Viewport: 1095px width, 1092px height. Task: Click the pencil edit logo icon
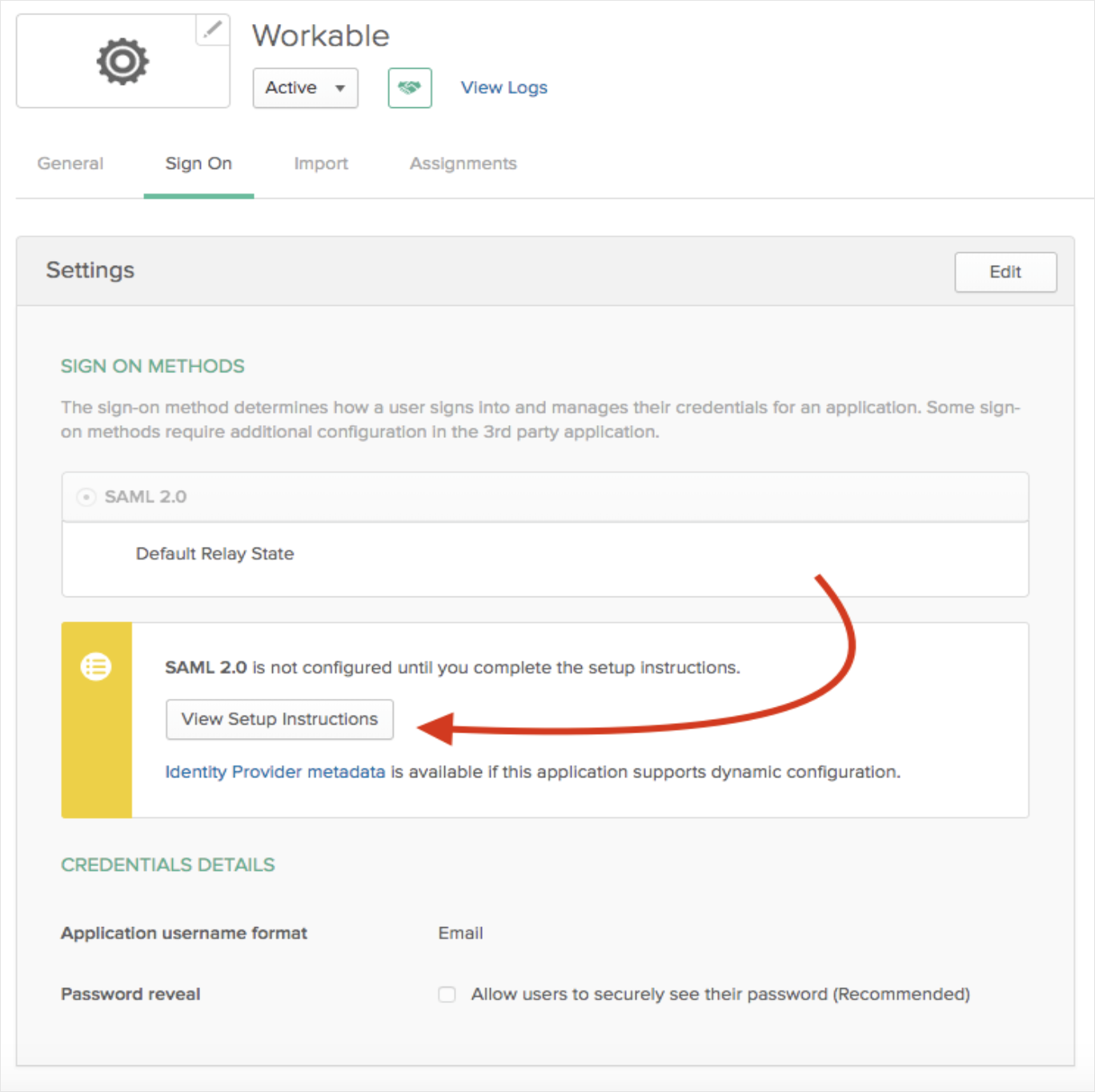pos(212,30)
